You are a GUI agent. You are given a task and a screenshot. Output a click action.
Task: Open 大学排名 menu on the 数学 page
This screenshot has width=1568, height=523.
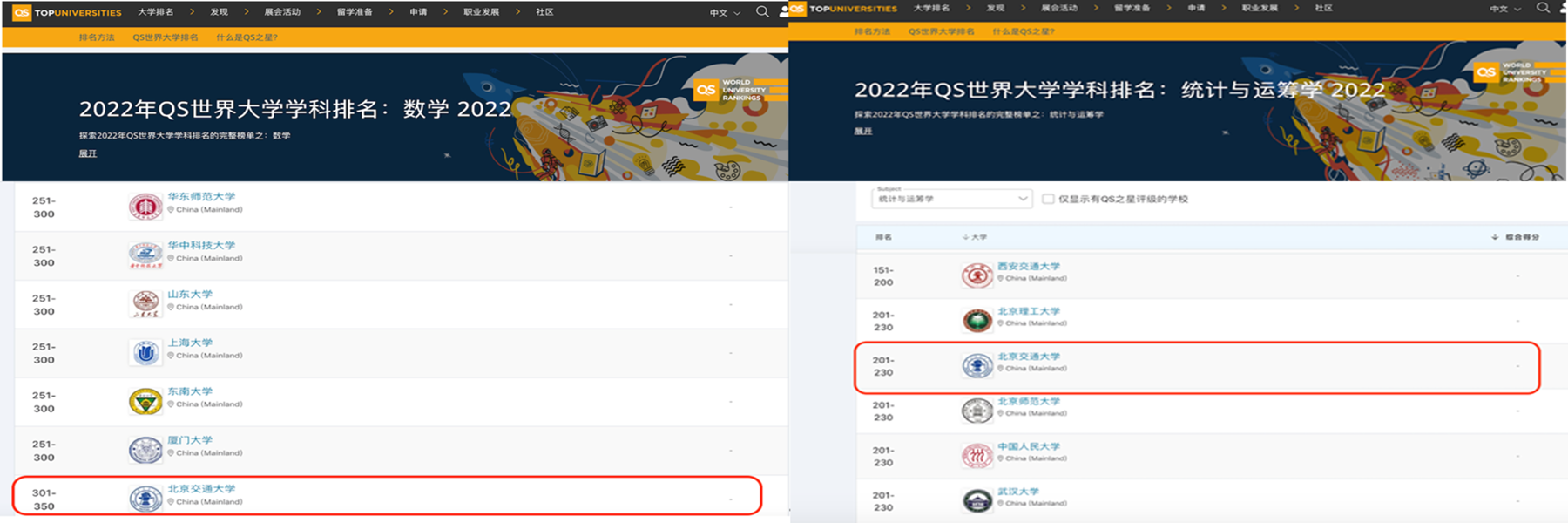coord(155,12)
